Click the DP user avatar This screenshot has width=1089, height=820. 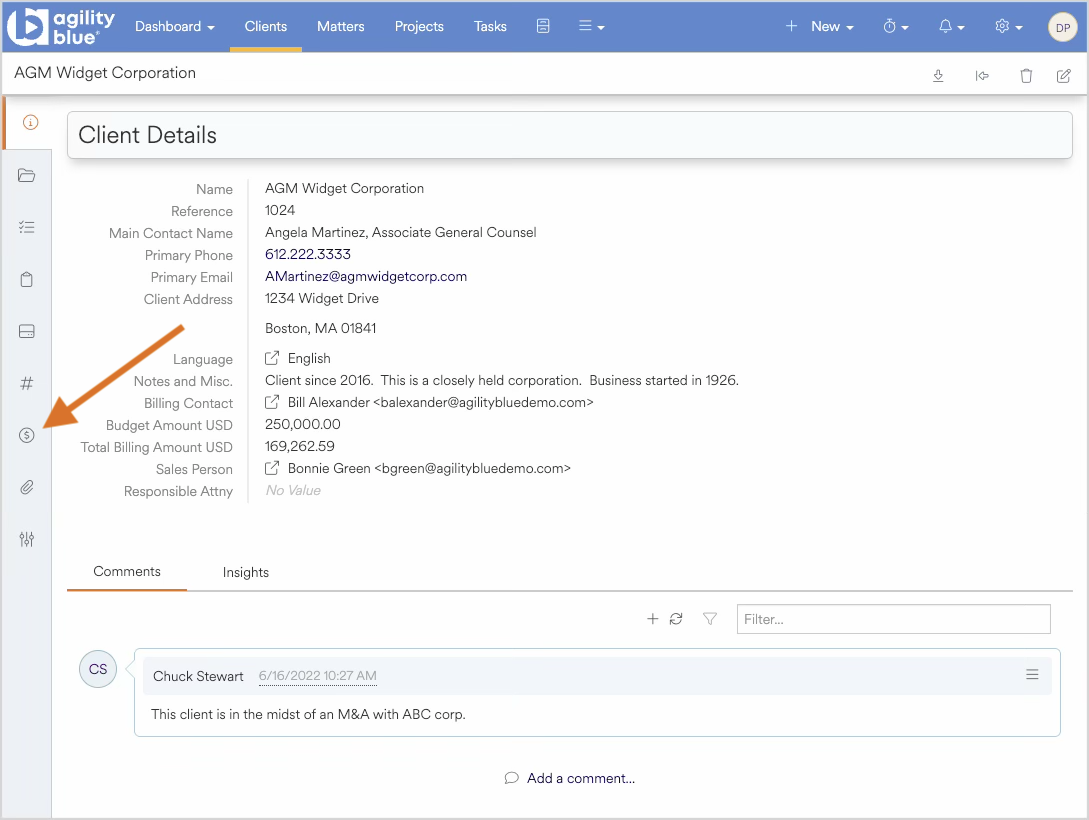point(1062,28)
